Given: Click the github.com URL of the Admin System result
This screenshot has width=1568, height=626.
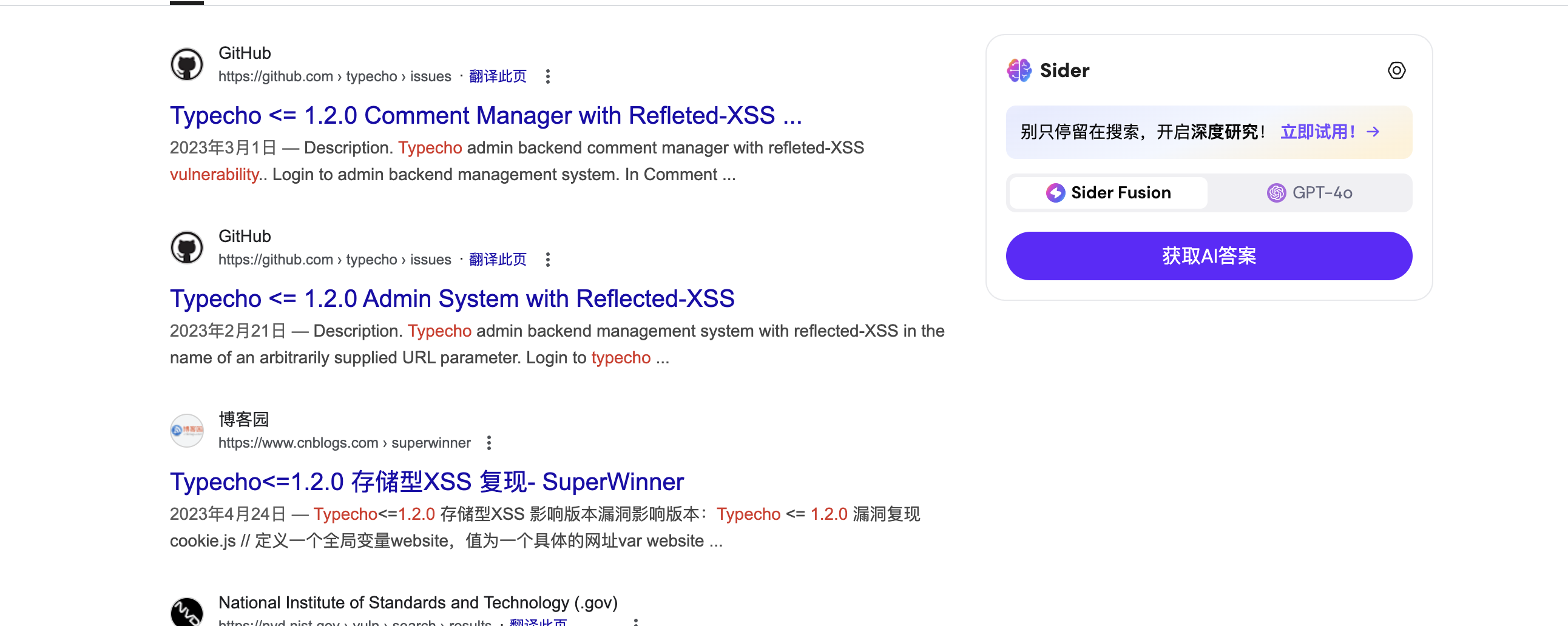Looking at the screenshot, I should point(335,260).
